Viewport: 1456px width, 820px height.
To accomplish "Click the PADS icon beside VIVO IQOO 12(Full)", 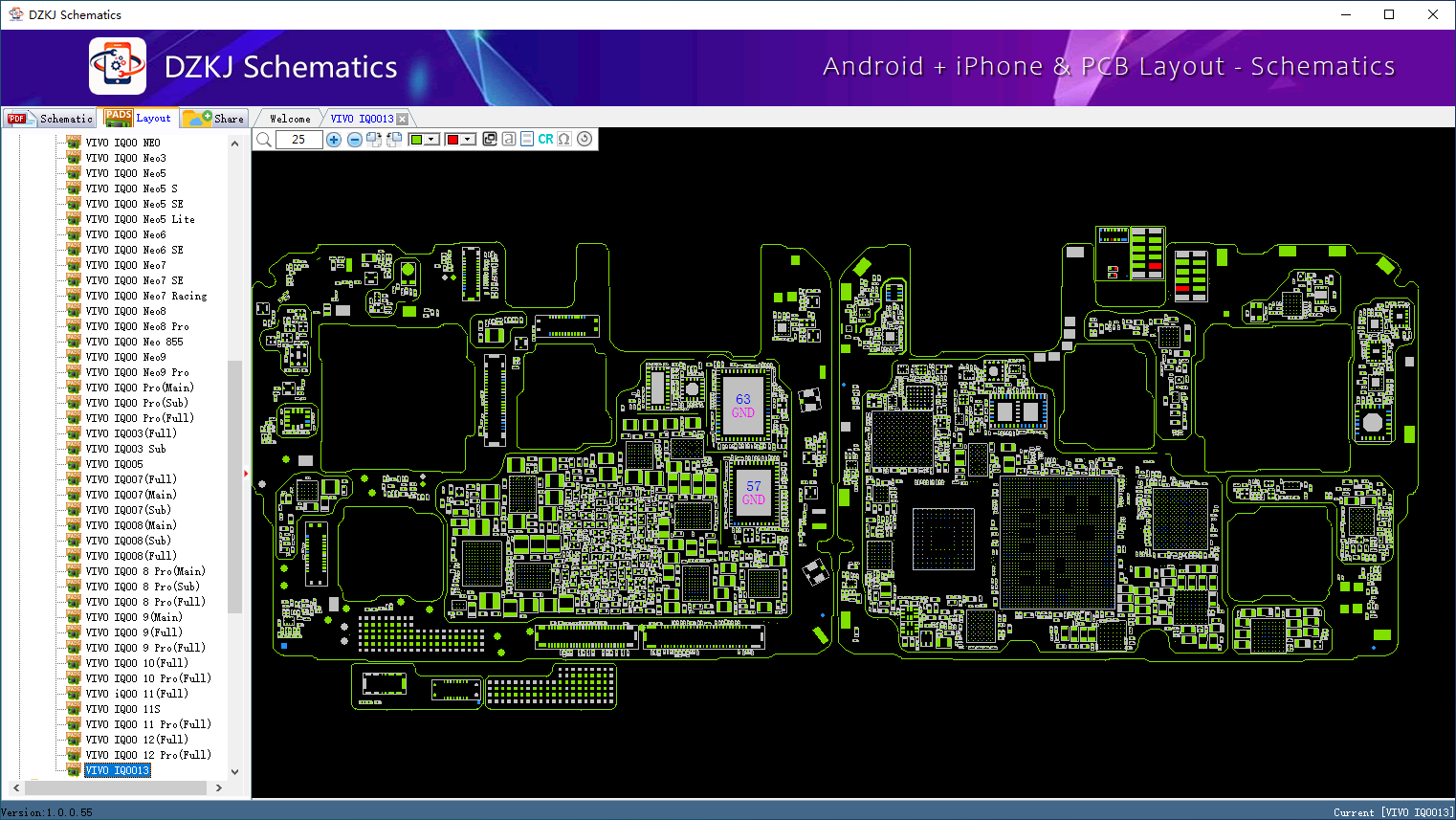I will click(74, 739).
